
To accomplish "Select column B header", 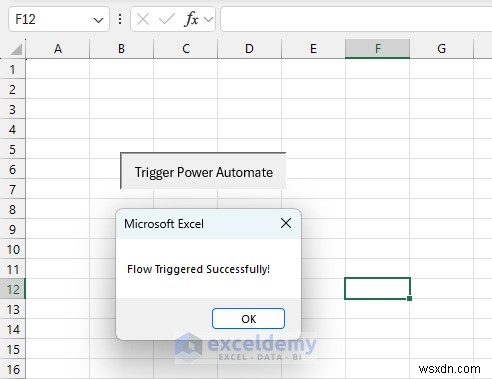I will (x=121, y=49).
